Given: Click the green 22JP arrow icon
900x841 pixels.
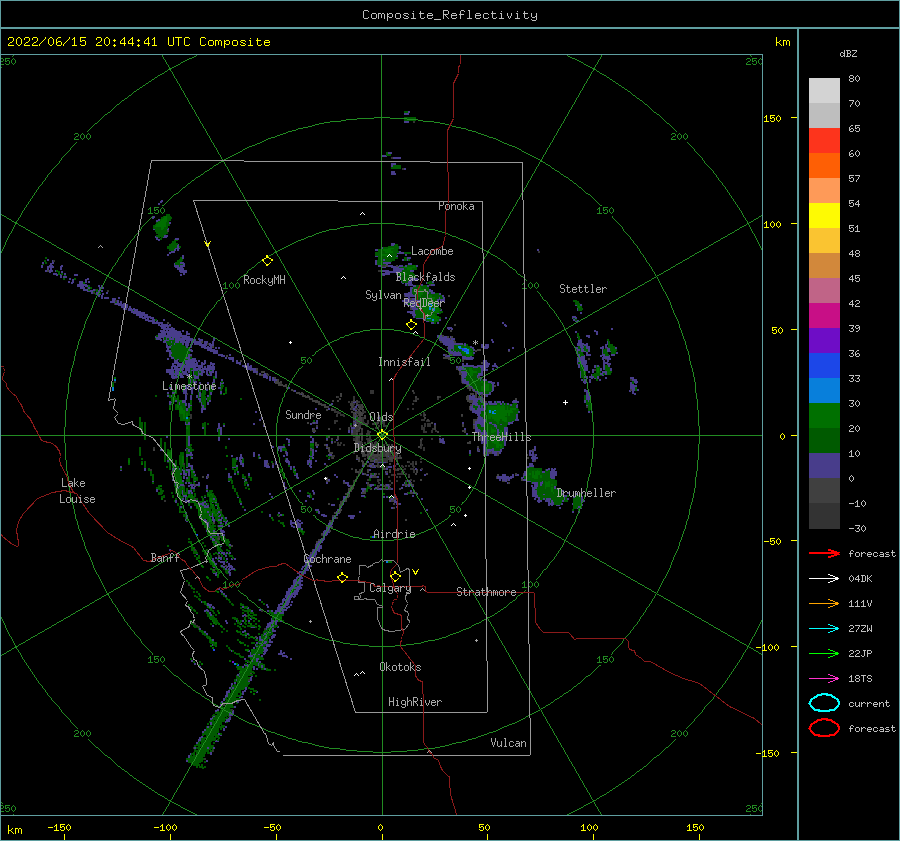Looking at the screenshot, I should [x=824, y=653].
